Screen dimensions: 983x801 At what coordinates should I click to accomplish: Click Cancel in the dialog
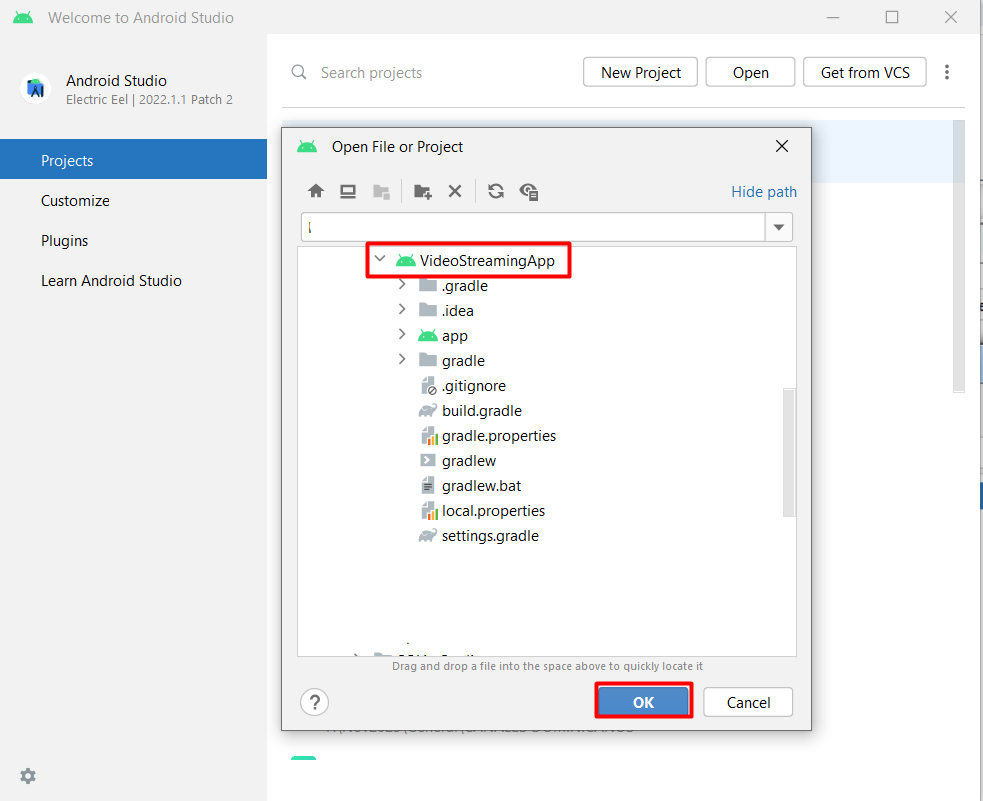(748, 702)
